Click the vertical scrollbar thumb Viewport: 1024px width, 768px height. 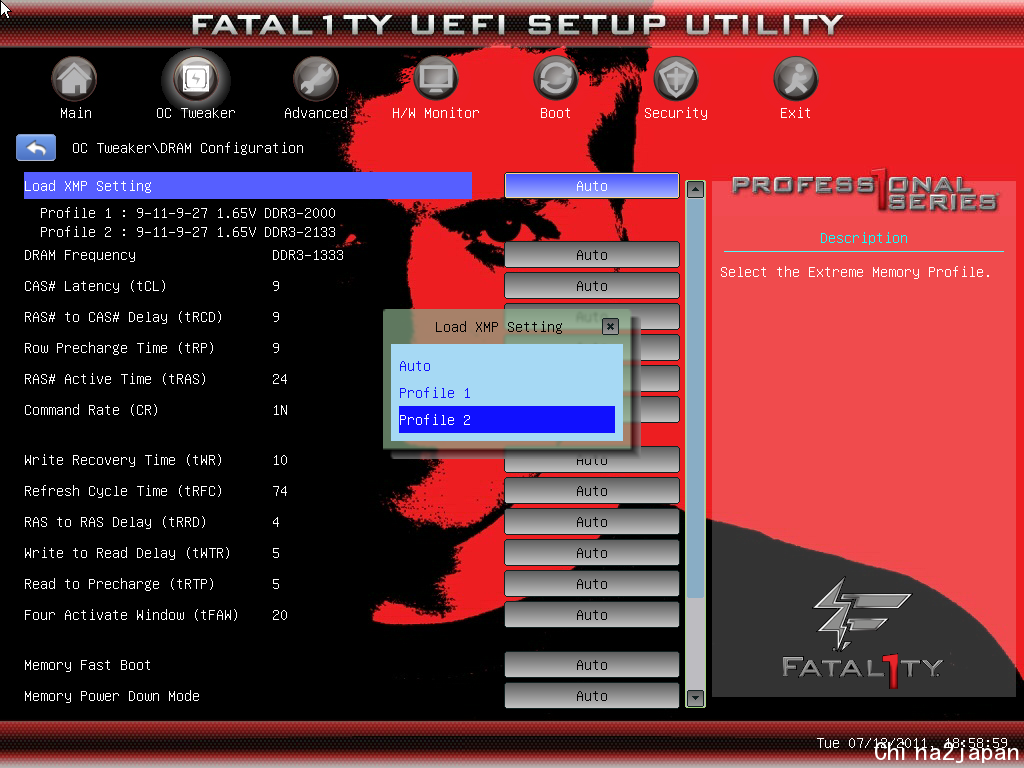[x=696, y=398]
